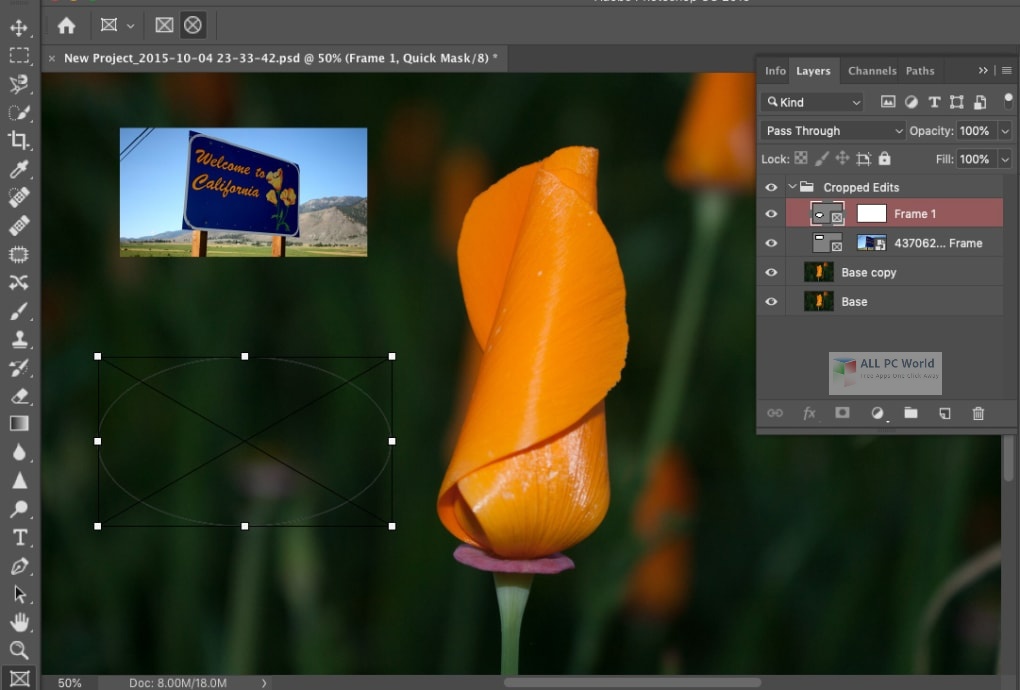This screenshot has height=690, width=1020.
Task: Switch to the Layers tab
Action: [x=813, y=71]
